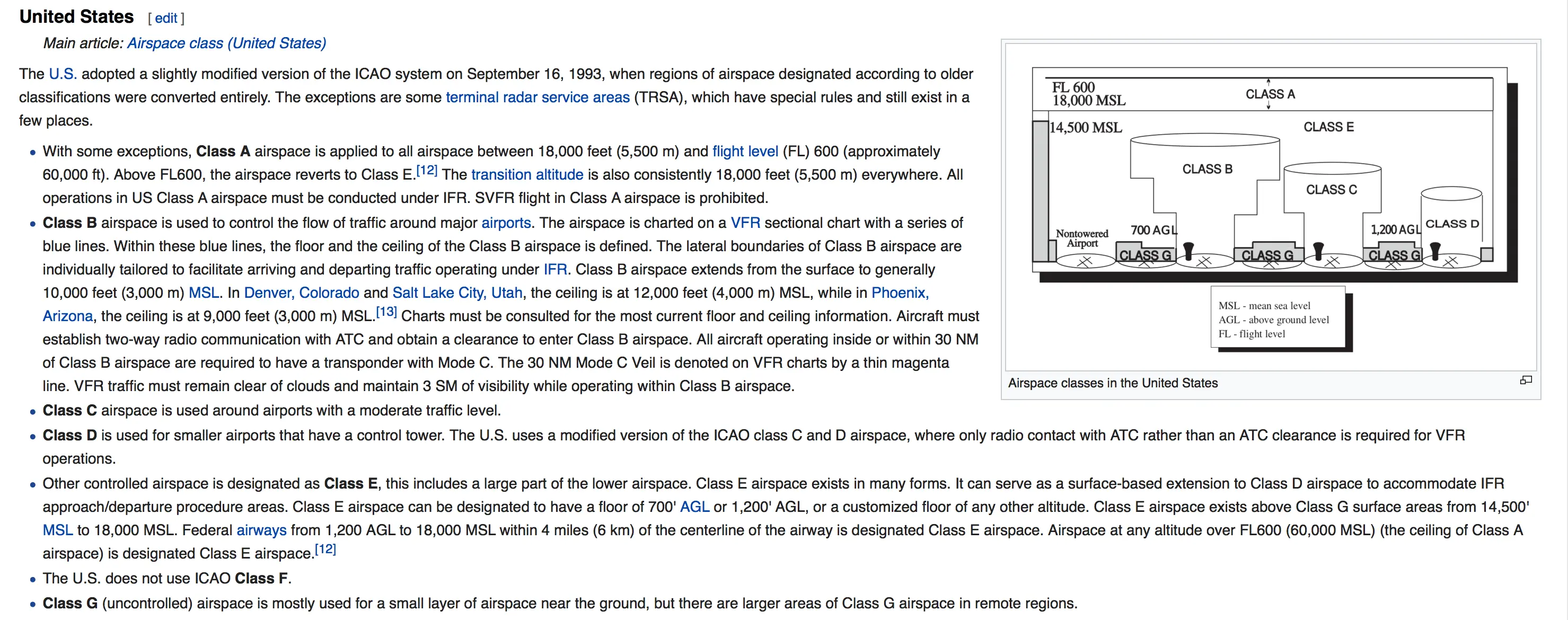
Task: Follow the U.S. link in first paragraph
Action: click(x=63, y=74)
